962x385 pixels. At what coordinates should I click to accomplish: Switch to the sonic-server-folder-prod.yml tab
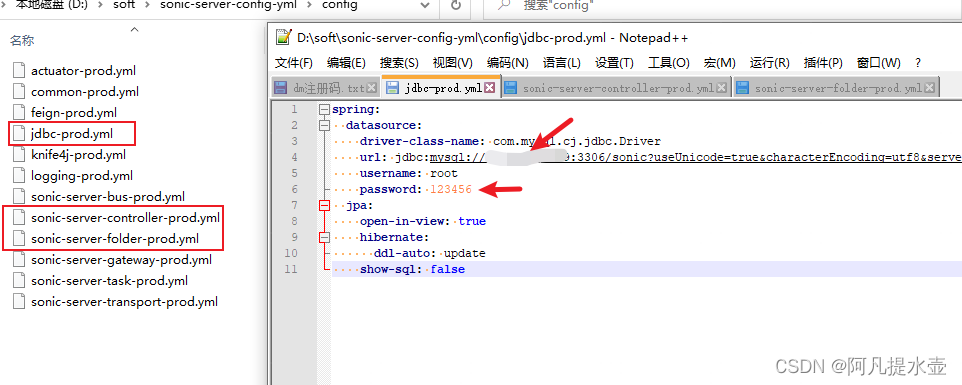click(x=838, y=88)
